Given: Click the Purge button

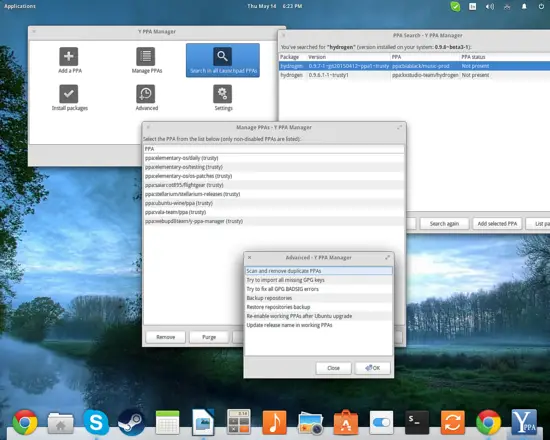Looking at the screenshot, I should tap(209, 337).
